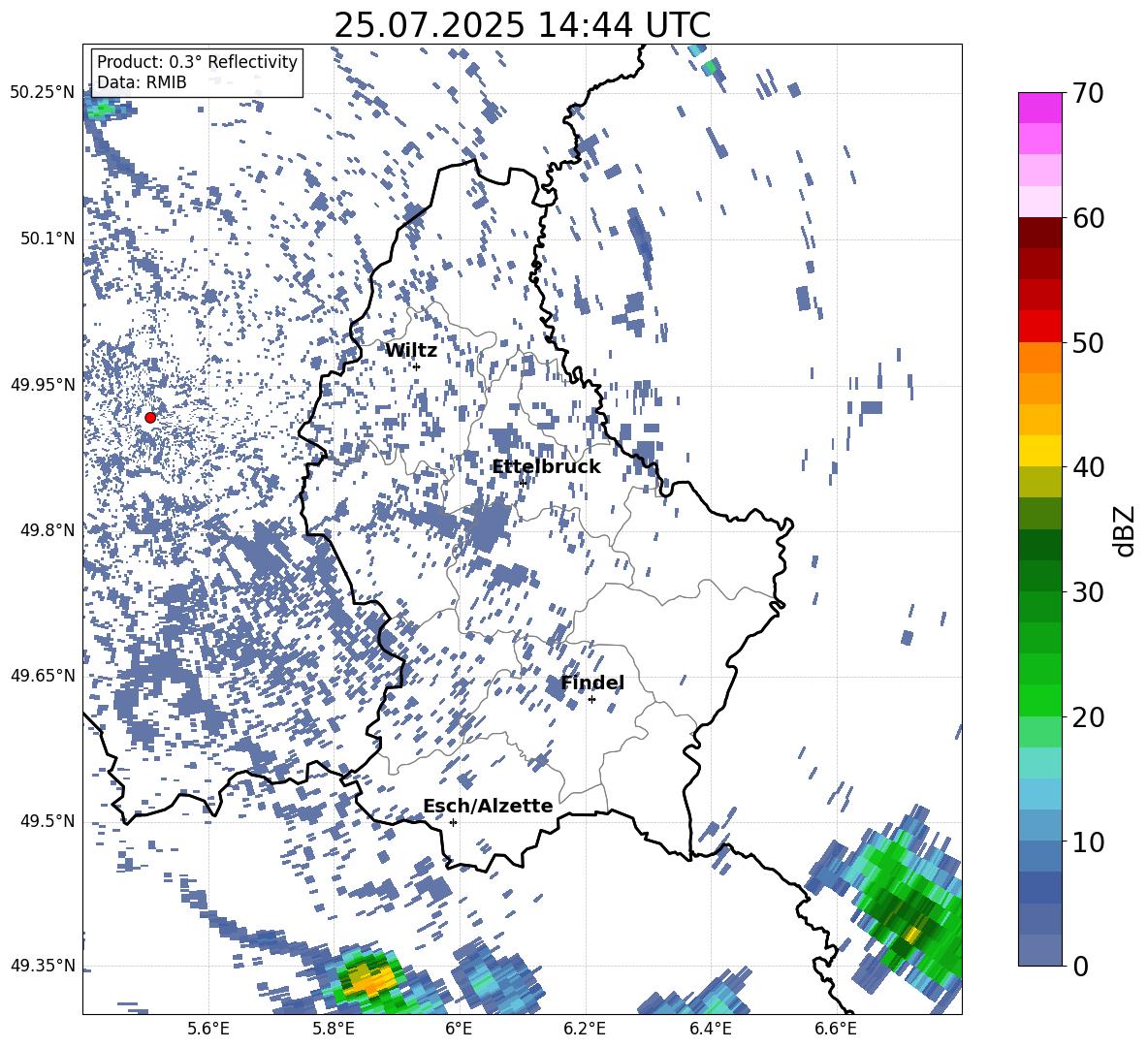Click the red radar location dot

click(x=150, y=418)
